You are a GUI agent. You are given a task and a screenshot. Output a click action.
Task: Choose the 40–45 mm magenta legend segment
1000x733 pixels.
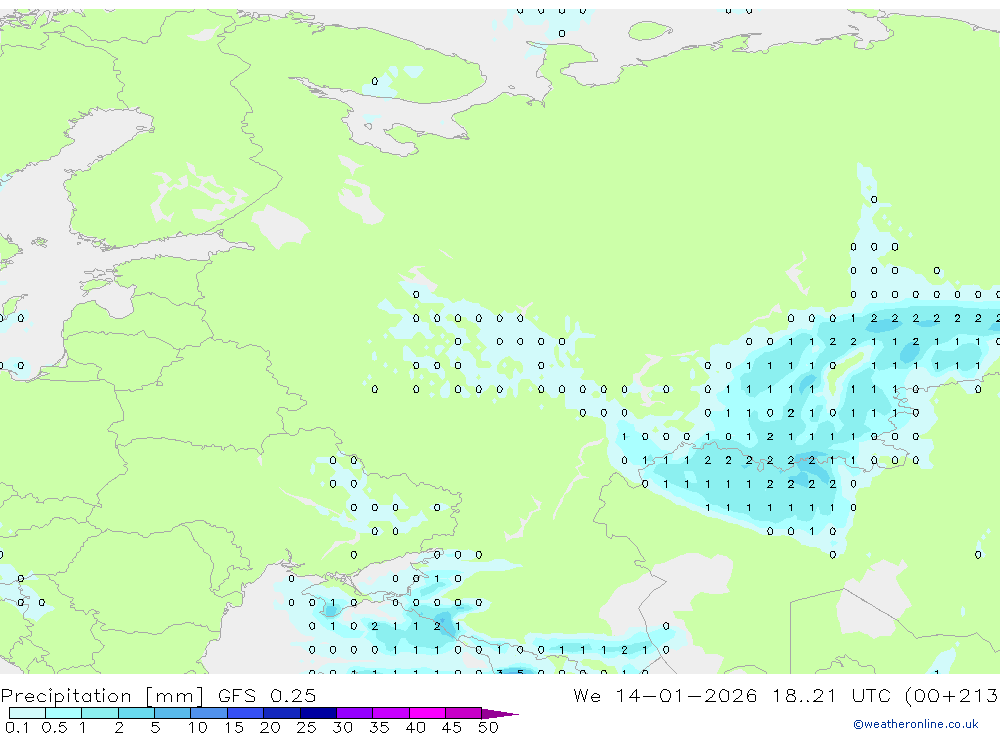point(427,713)
